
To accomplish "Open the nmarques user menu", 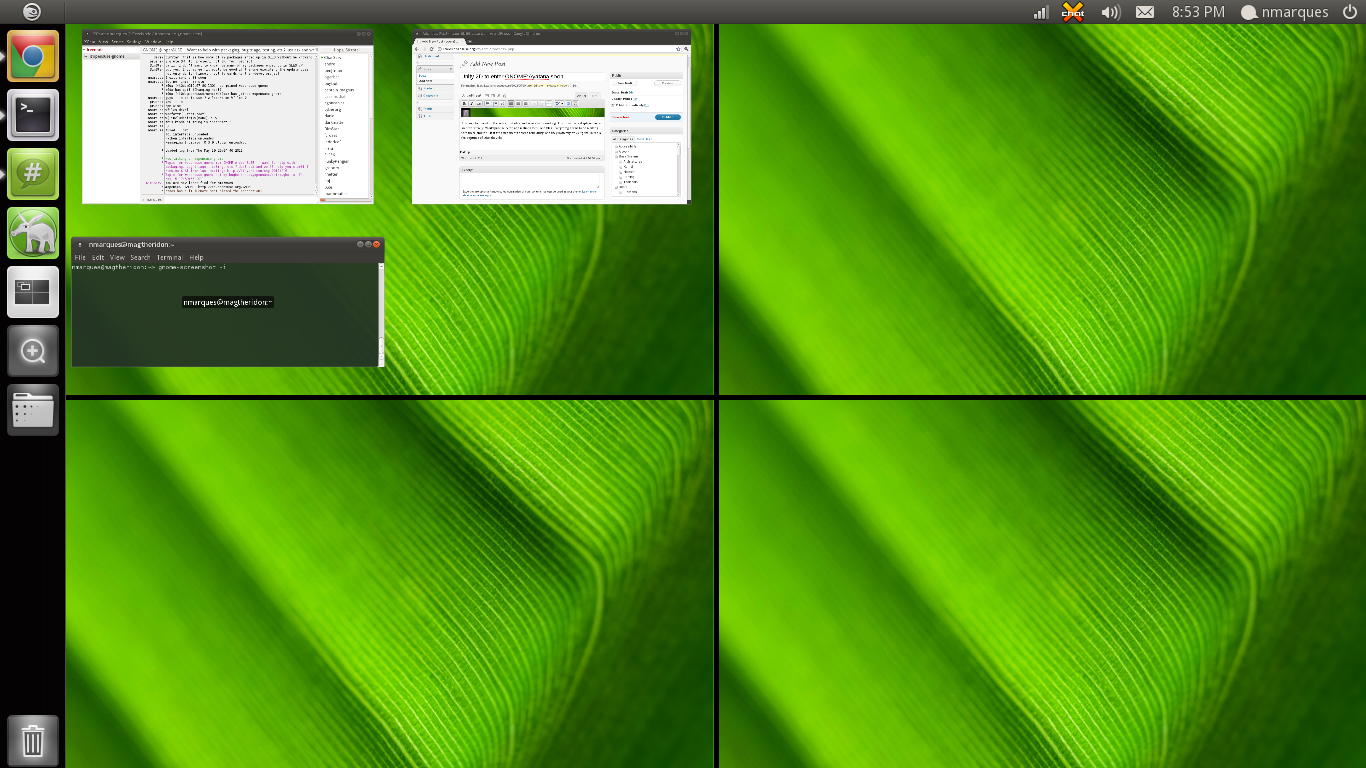I will click(1284, 12).
